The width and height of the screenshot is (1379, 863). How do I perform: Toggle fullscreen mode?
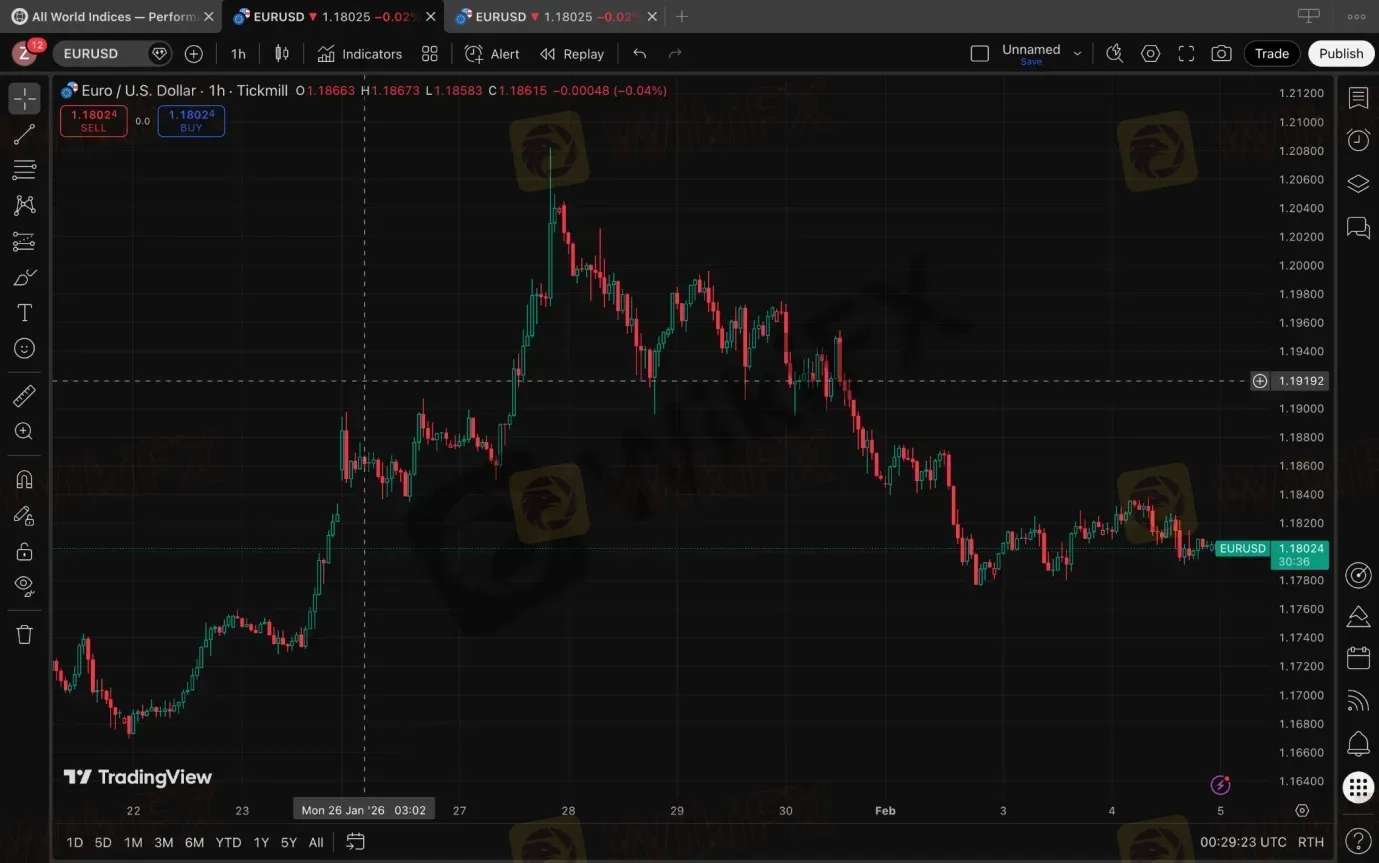(1186, 54)
